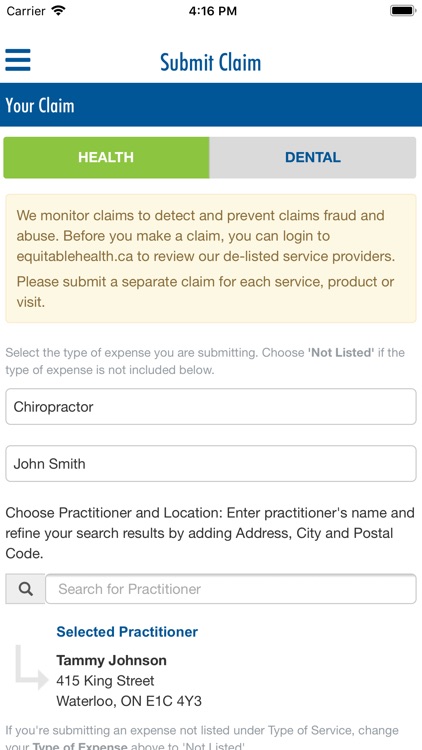Tap the Selected Practitioner heading

pyautogui.click(x=127, y=632)
